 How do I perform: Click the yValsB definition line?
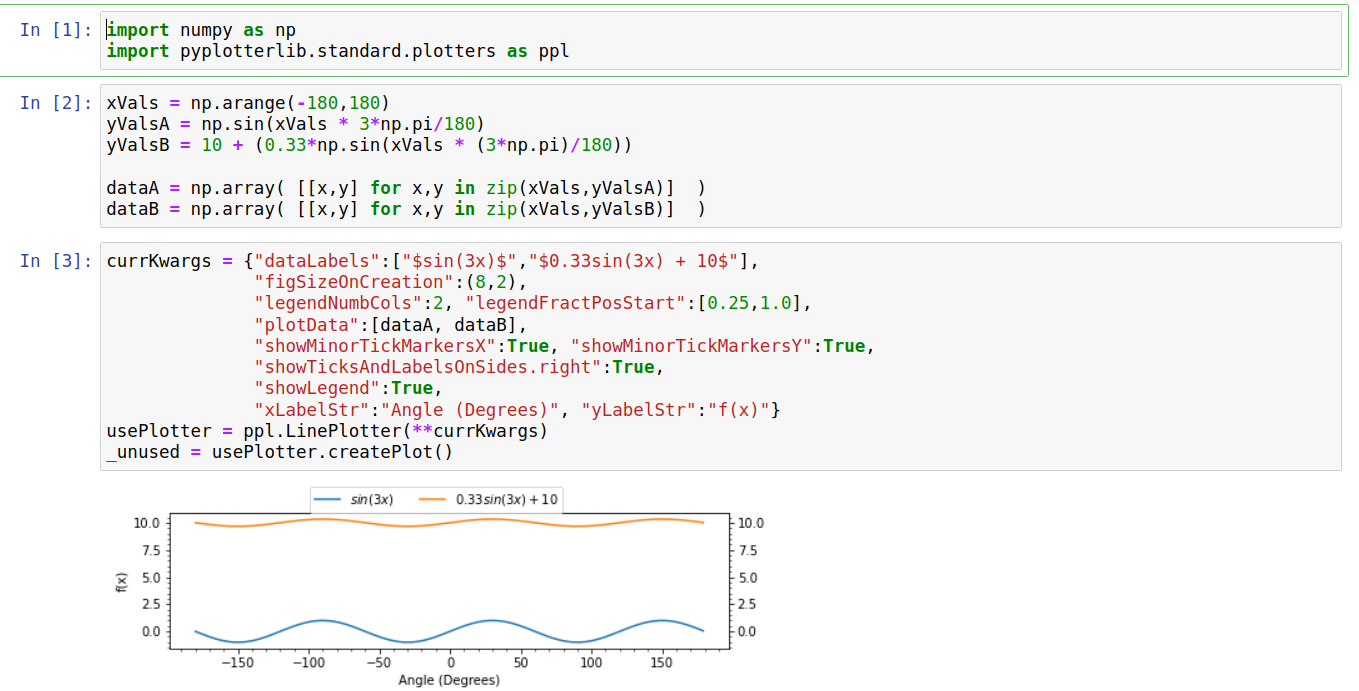click(369, 145)
